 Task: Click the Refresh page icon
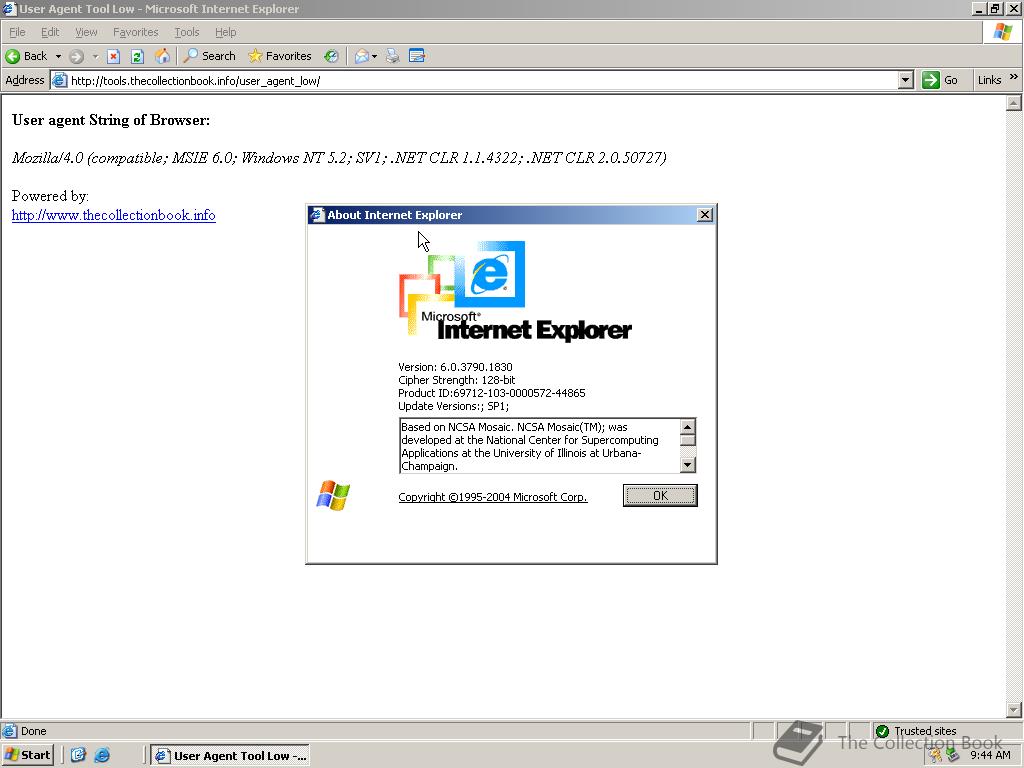tap(137, 56)
